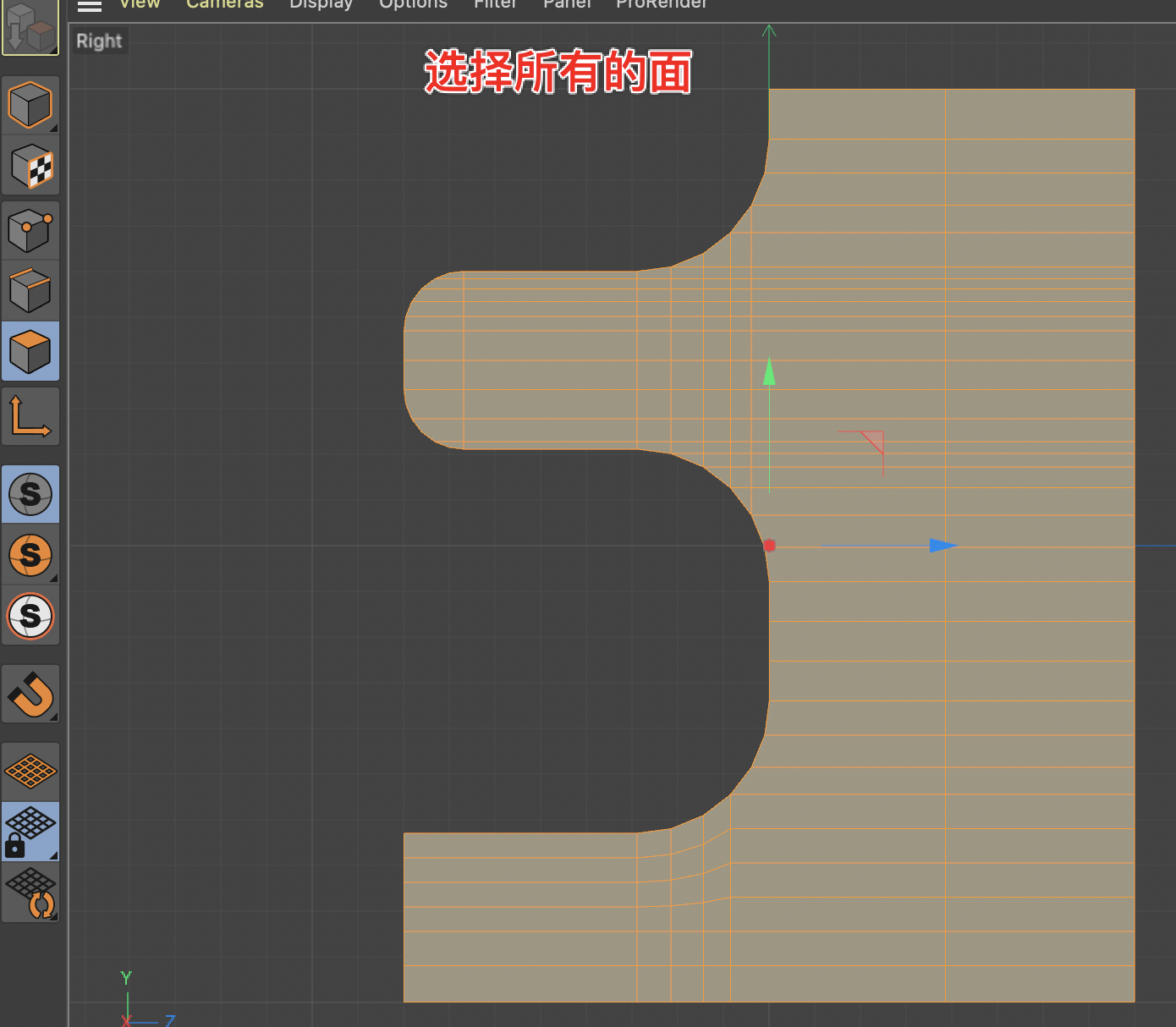This screenshot has width=1176, height=1027.
Task: Open the Filter menu
Action: click(495, 4)
